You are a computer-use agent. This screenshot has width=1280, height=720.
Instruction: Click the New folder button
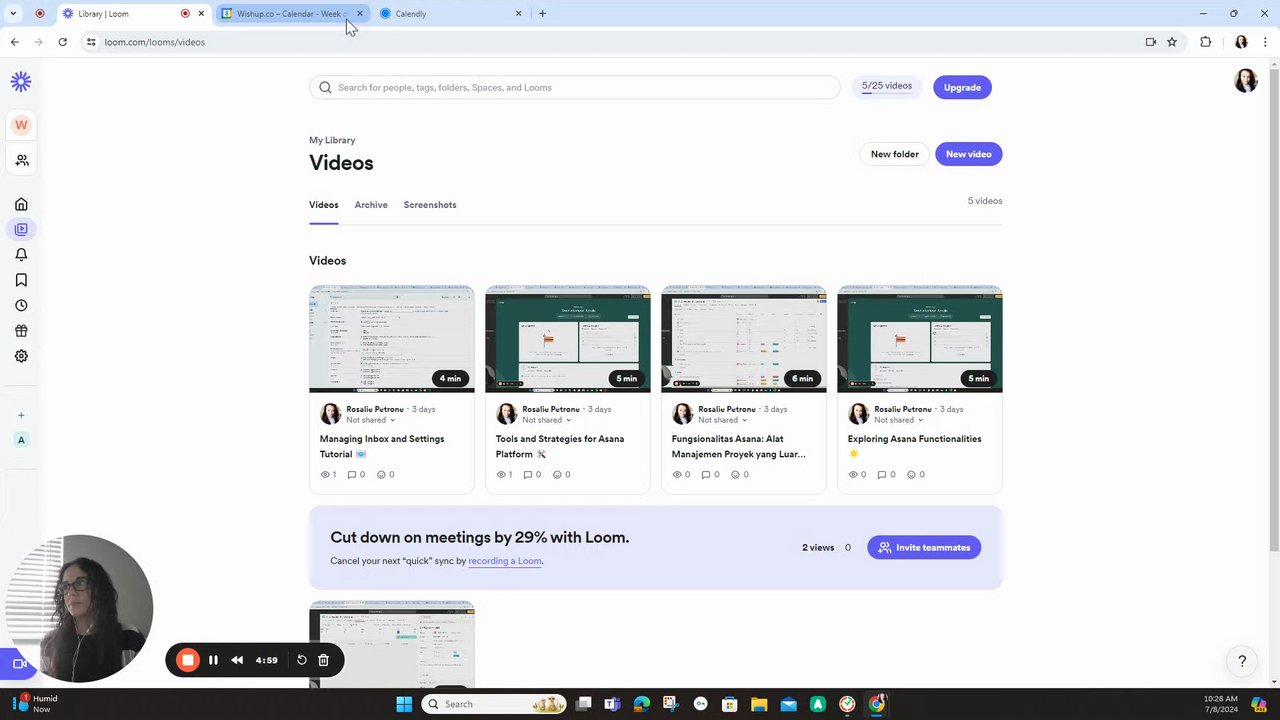(894, 154)
